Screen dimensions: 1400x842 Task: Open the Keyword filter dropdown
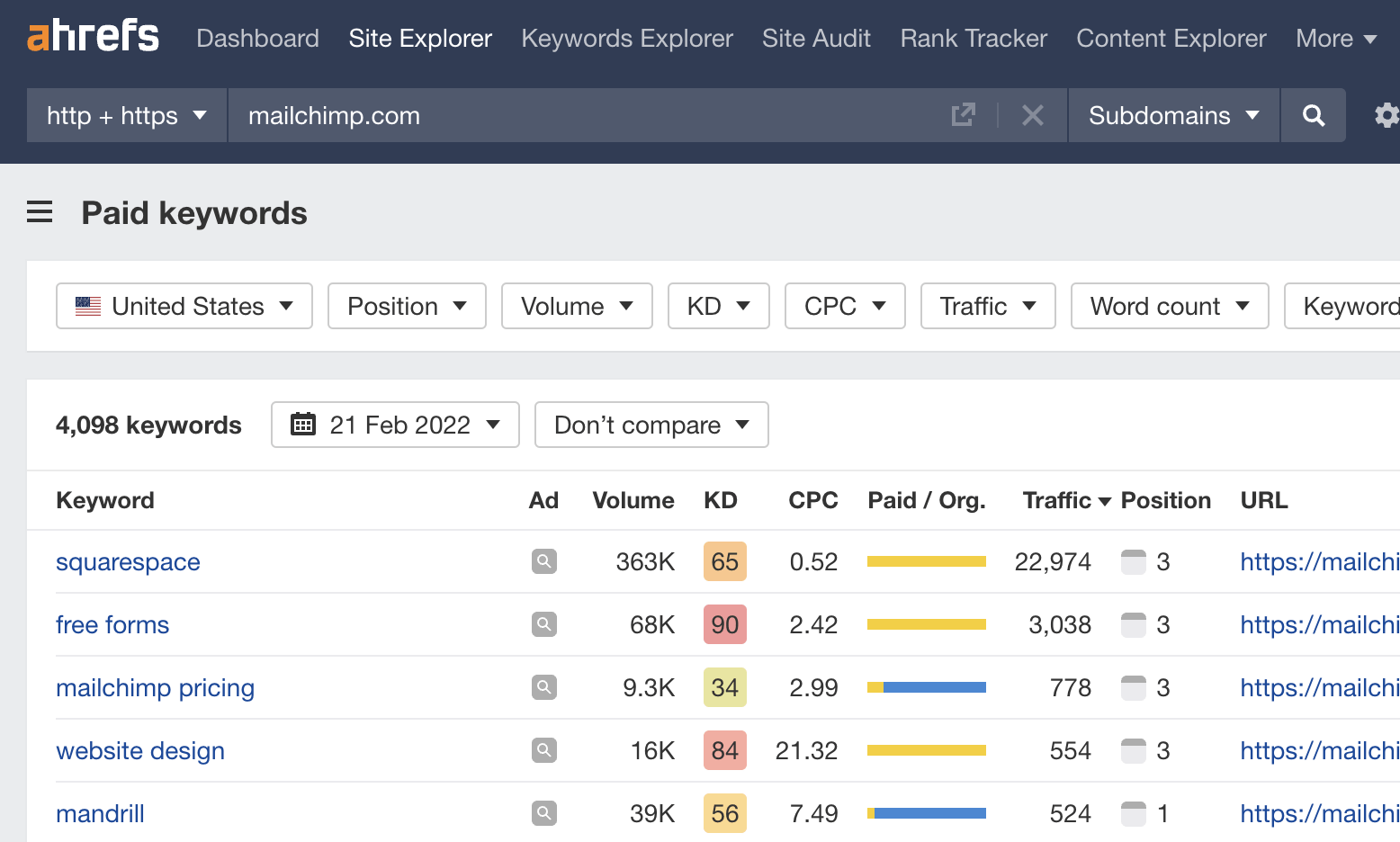(x=1342, y=306)
